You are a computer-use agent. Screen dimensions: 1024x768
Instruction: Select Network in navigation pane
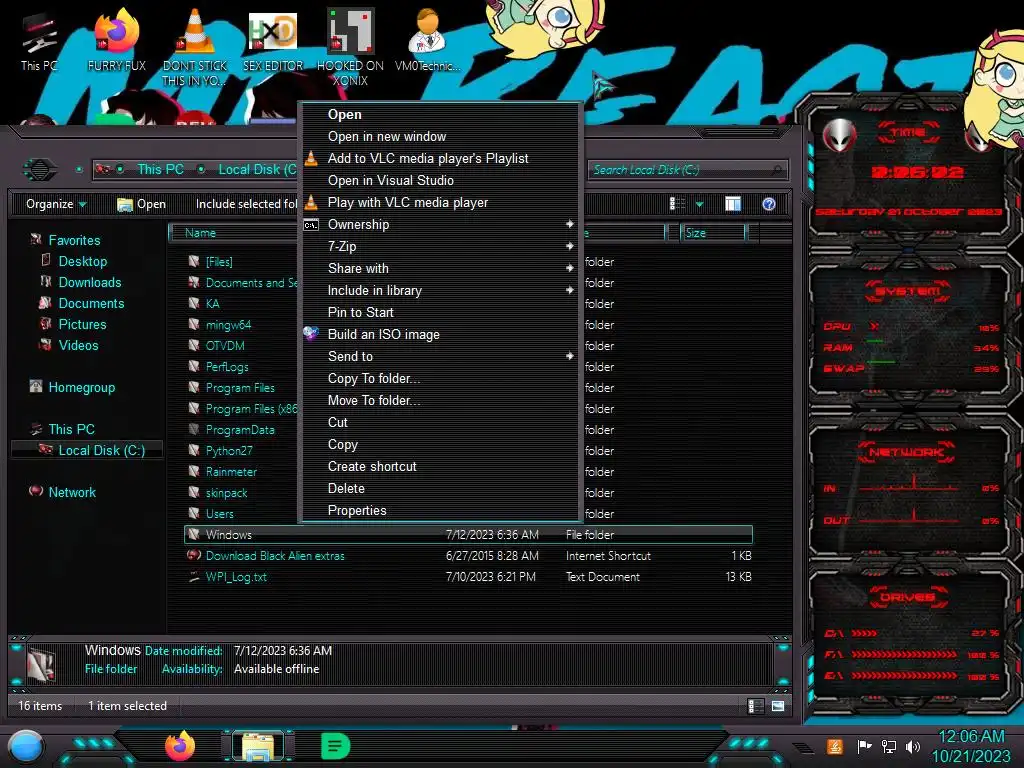click(x=72, y=492)
